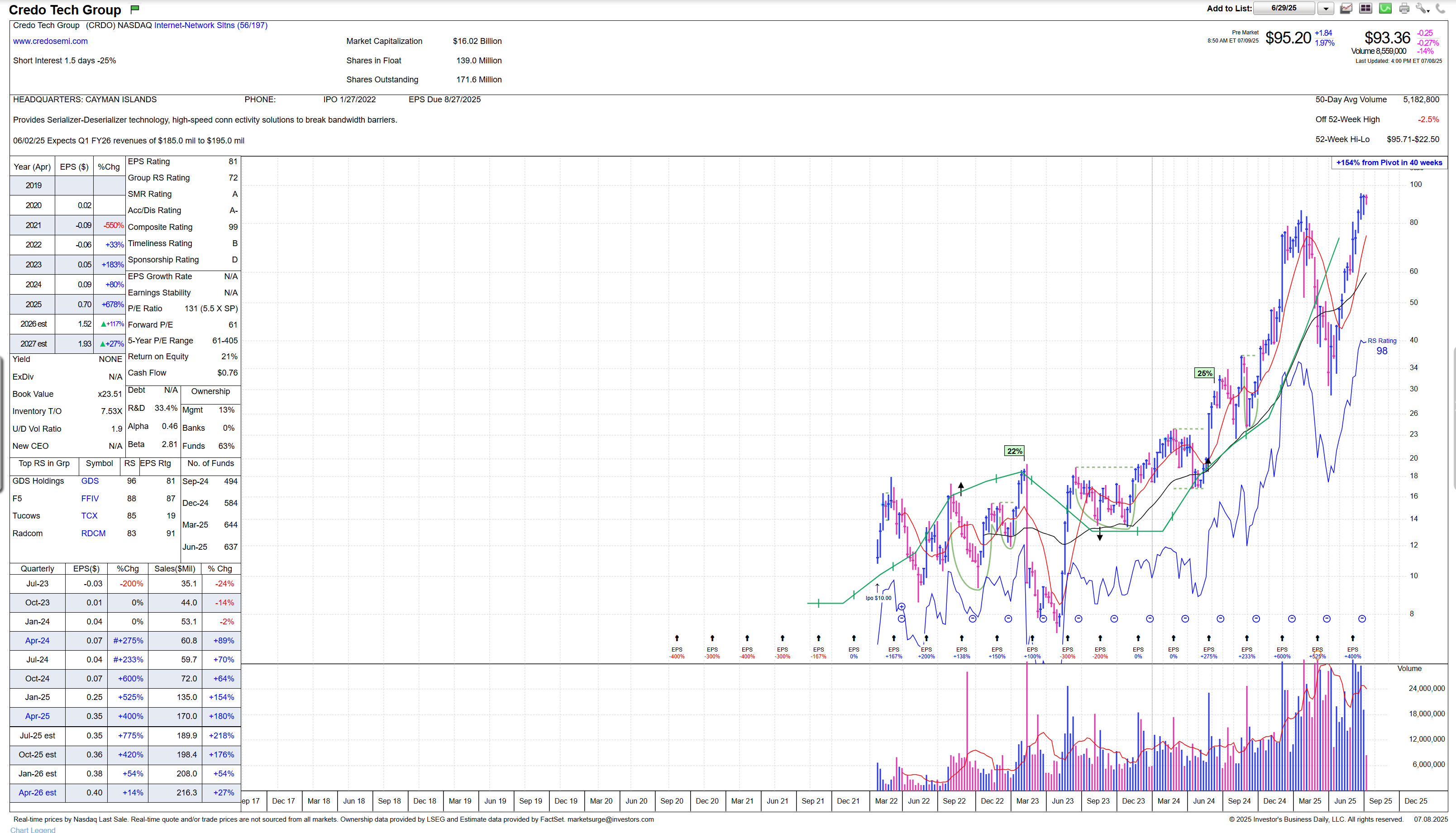Click the Acc/Dis Rating row
Screen dimensions: 1456x833
click(182, 210)
